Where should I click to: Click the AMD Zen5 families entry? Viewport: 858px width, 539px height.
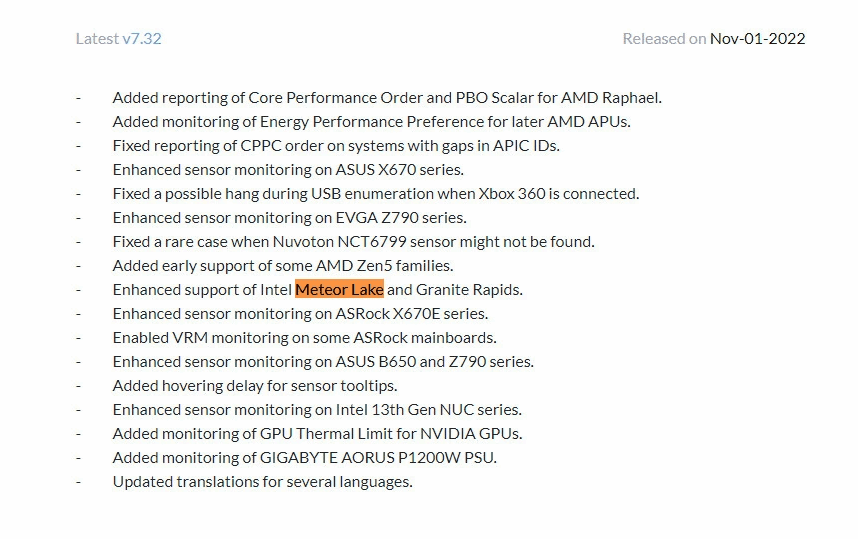[283, 266]
